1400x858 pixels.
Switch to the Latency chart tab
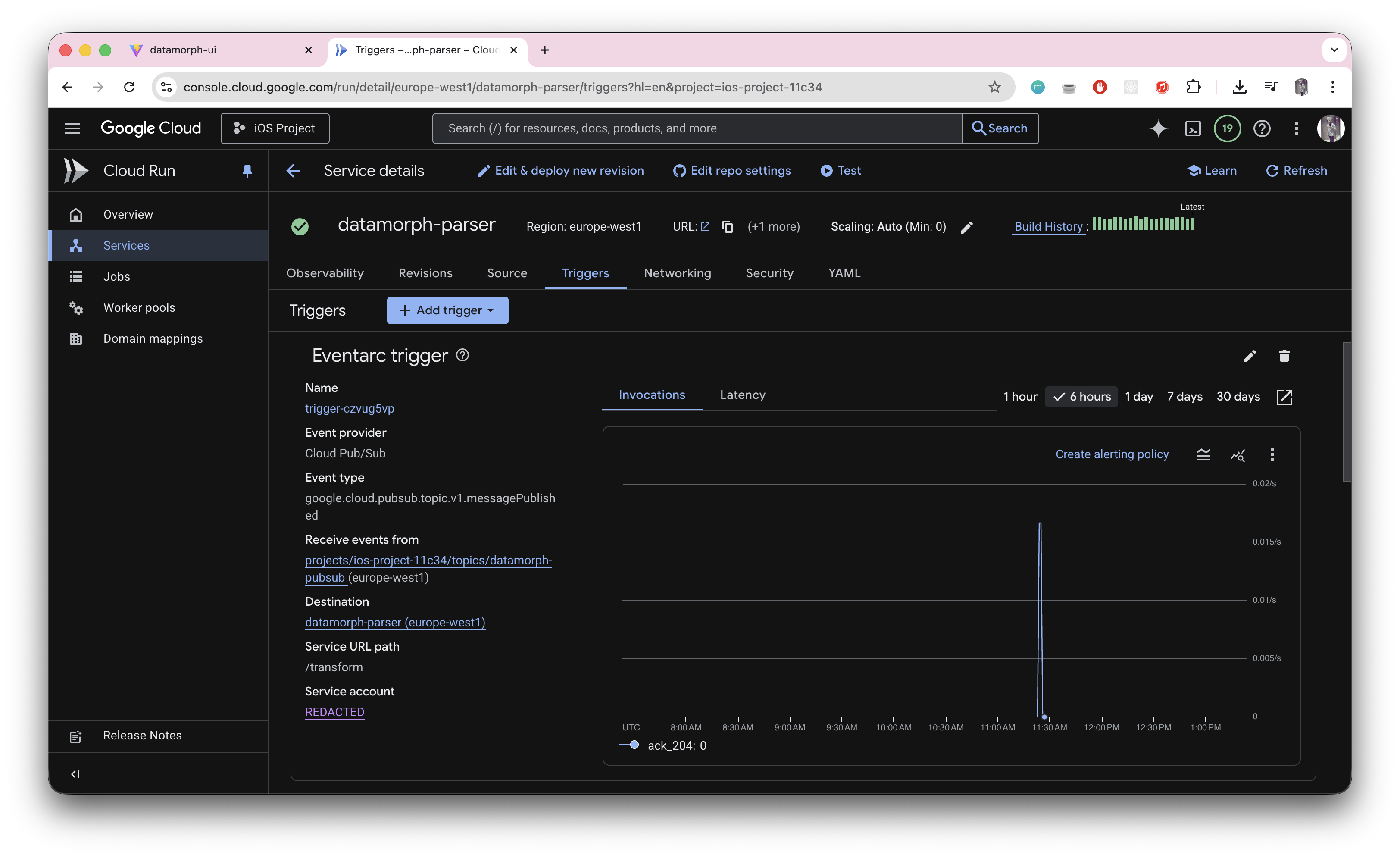click(742, 395)
